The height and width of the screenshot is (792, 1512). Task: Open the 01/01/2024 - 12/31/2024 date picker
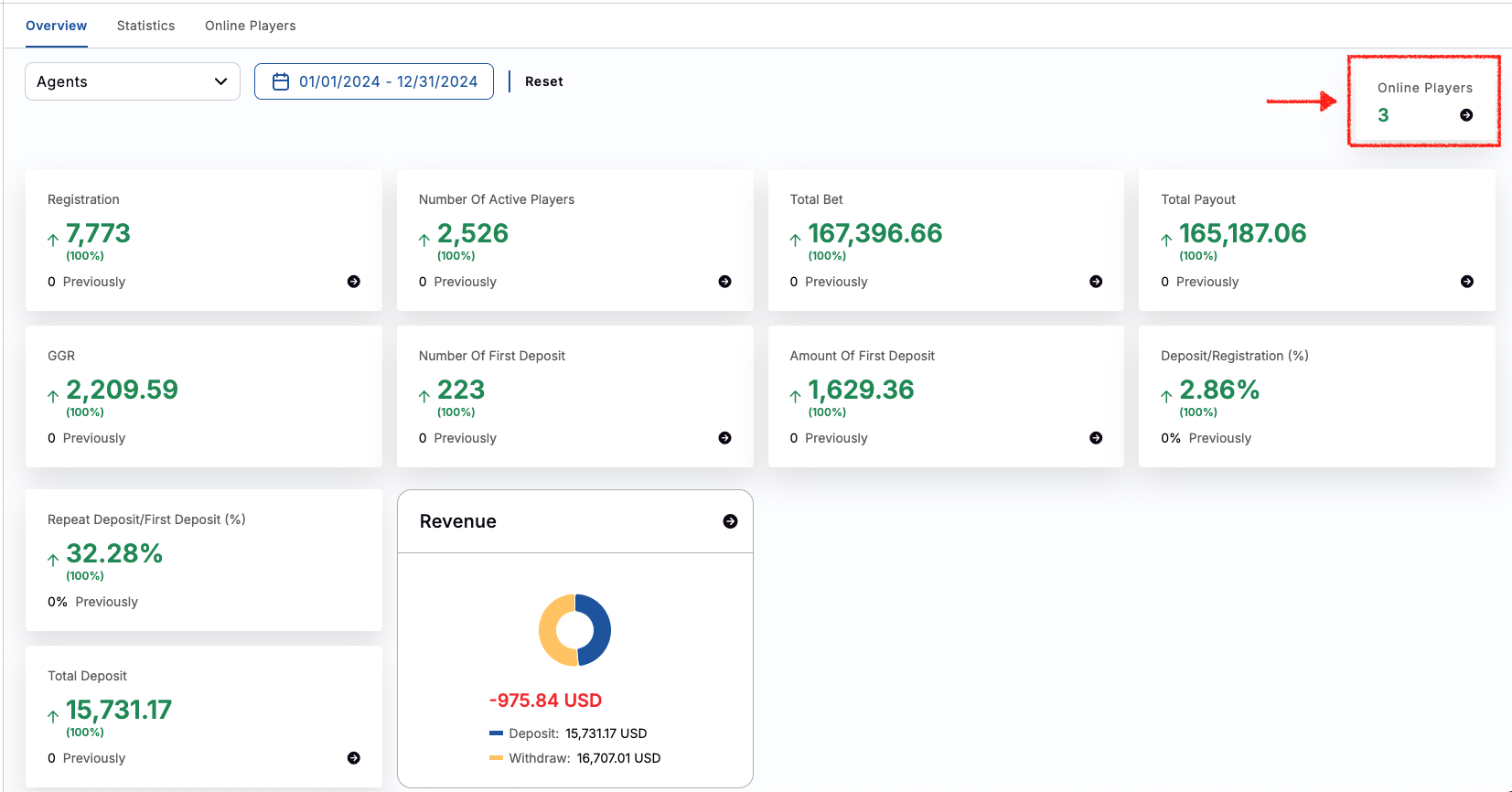coord(388,81)
